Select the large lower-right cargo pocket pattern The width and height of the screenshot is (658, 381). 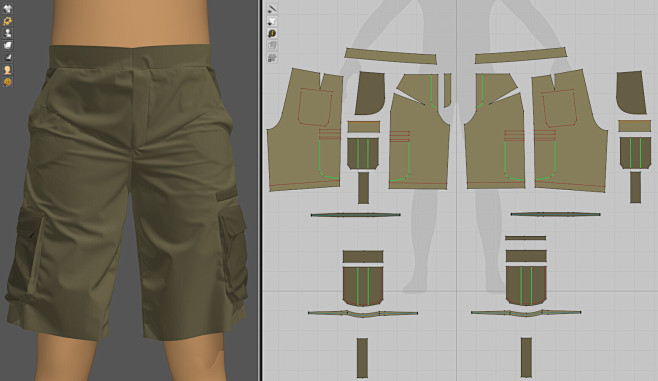point(526,286)
